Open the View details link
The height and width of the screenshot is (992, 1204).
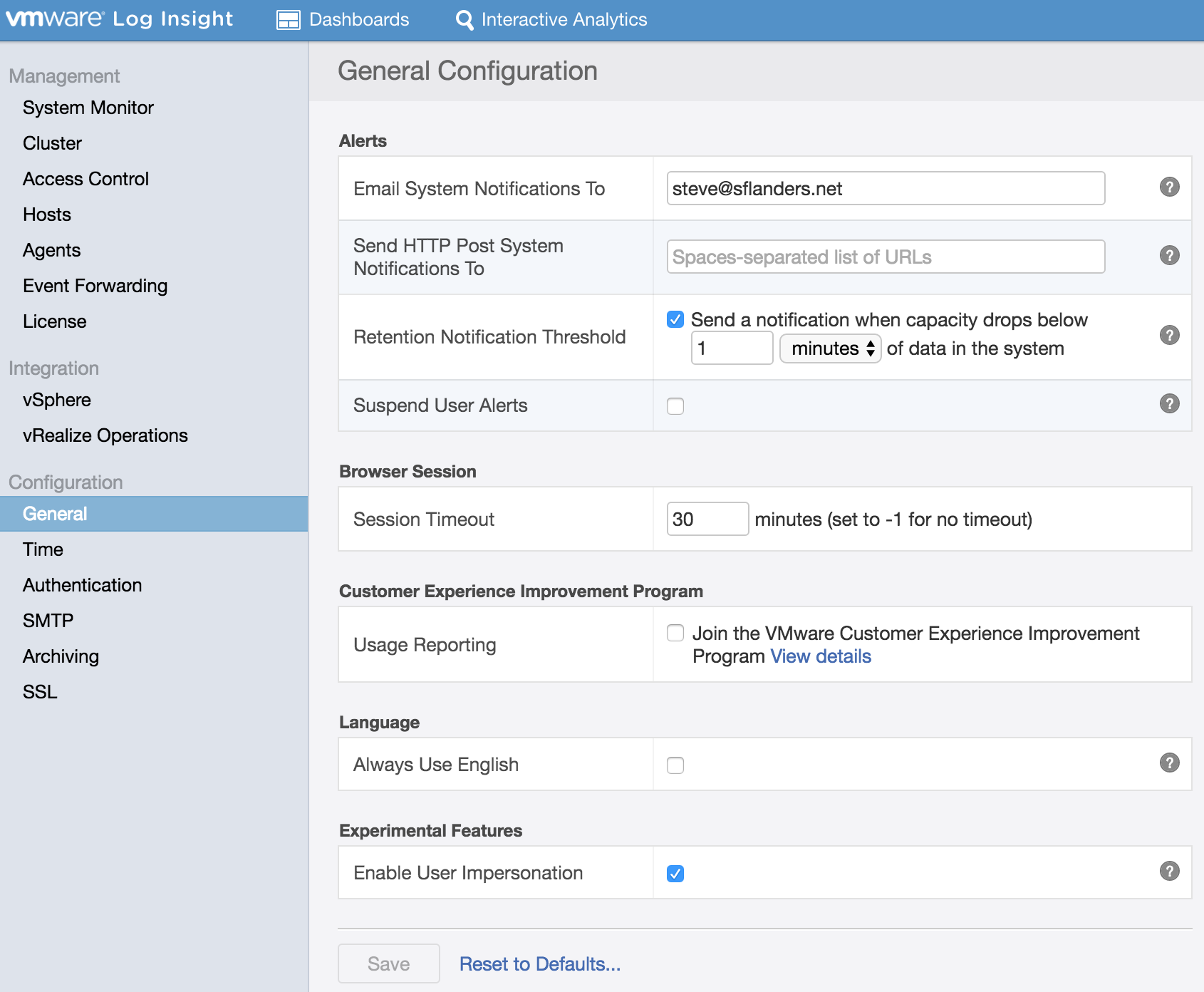(x=821, y=656)
